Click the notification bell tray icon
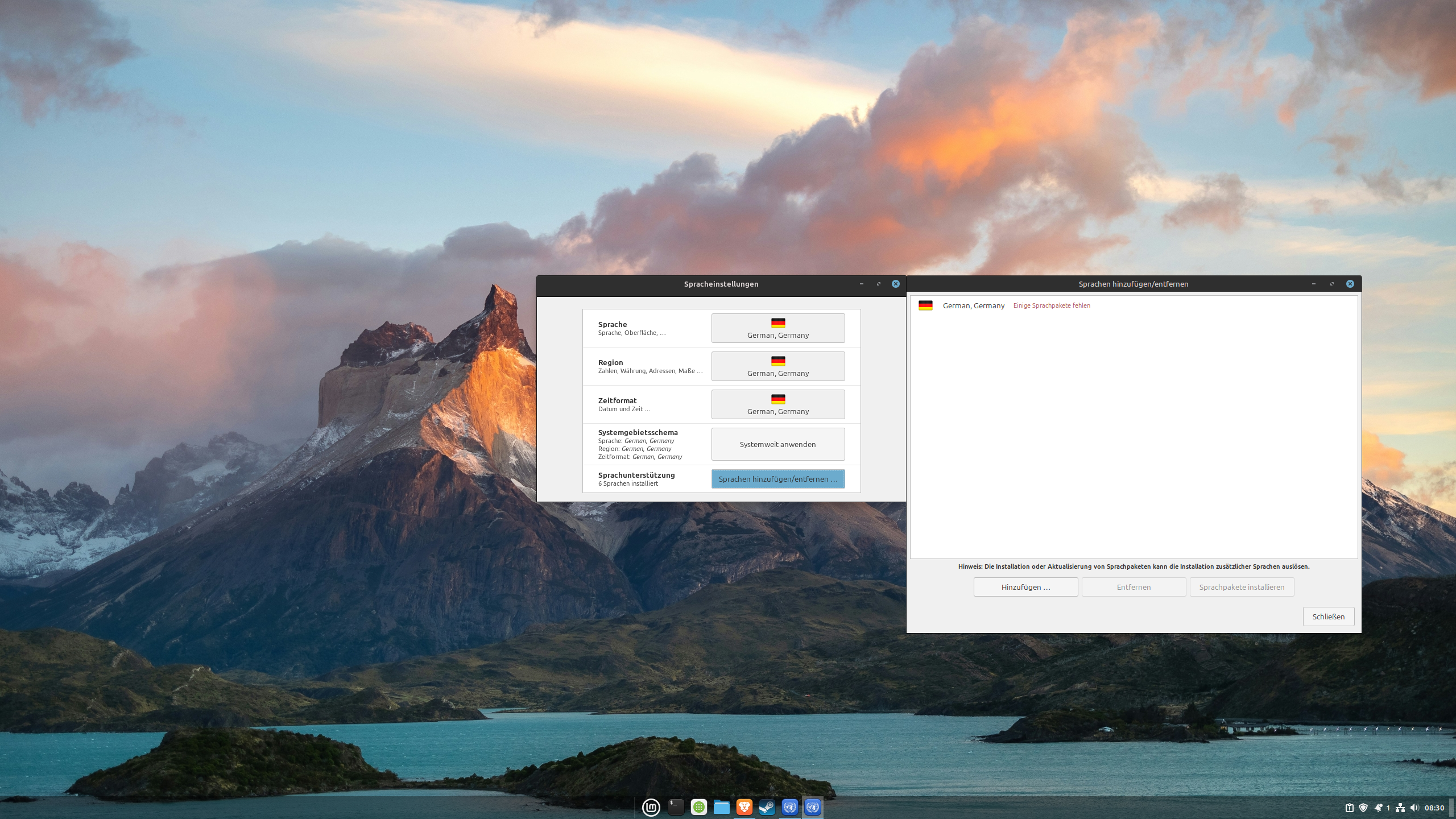Image resolution: width=1456 pixels, height=819 pixels. 1378,808
